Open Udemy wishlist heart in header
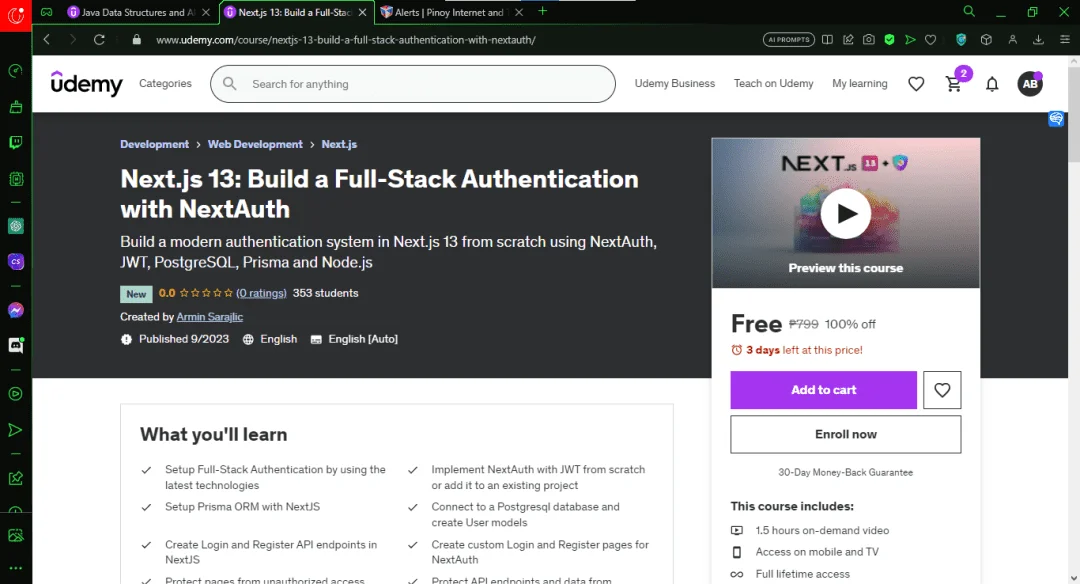 916,84
